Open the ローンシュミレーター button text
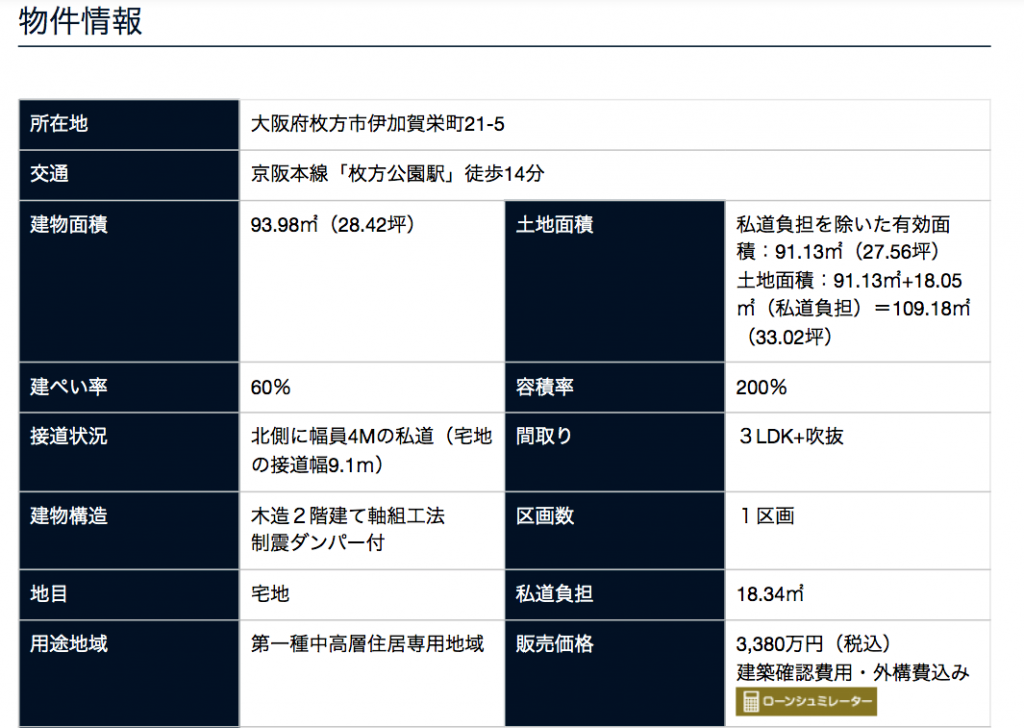Screen dimensions: 1024x728 [x=817, y=701]
